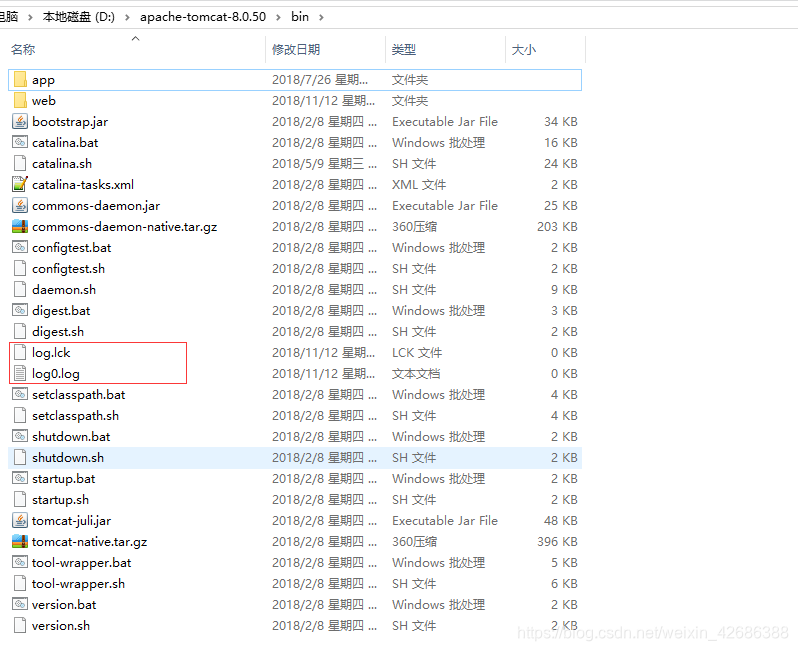The image size is (798, 651).
Task: Click the configtest.bat batch icon
Action: 20,248
